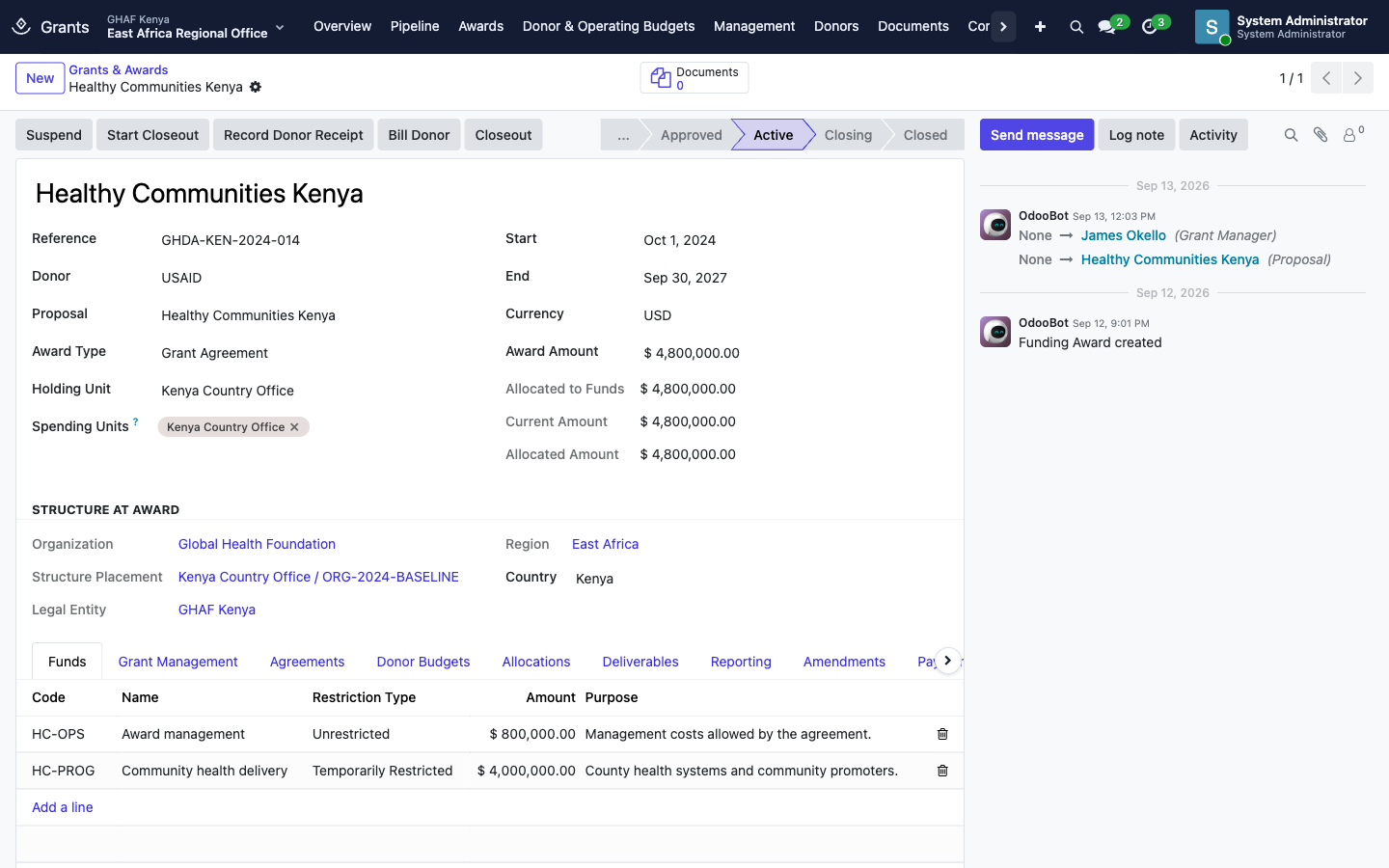The image size is (1389, 868).
Task: Switch to the Deliverables tab
Action: coord(640,662)
